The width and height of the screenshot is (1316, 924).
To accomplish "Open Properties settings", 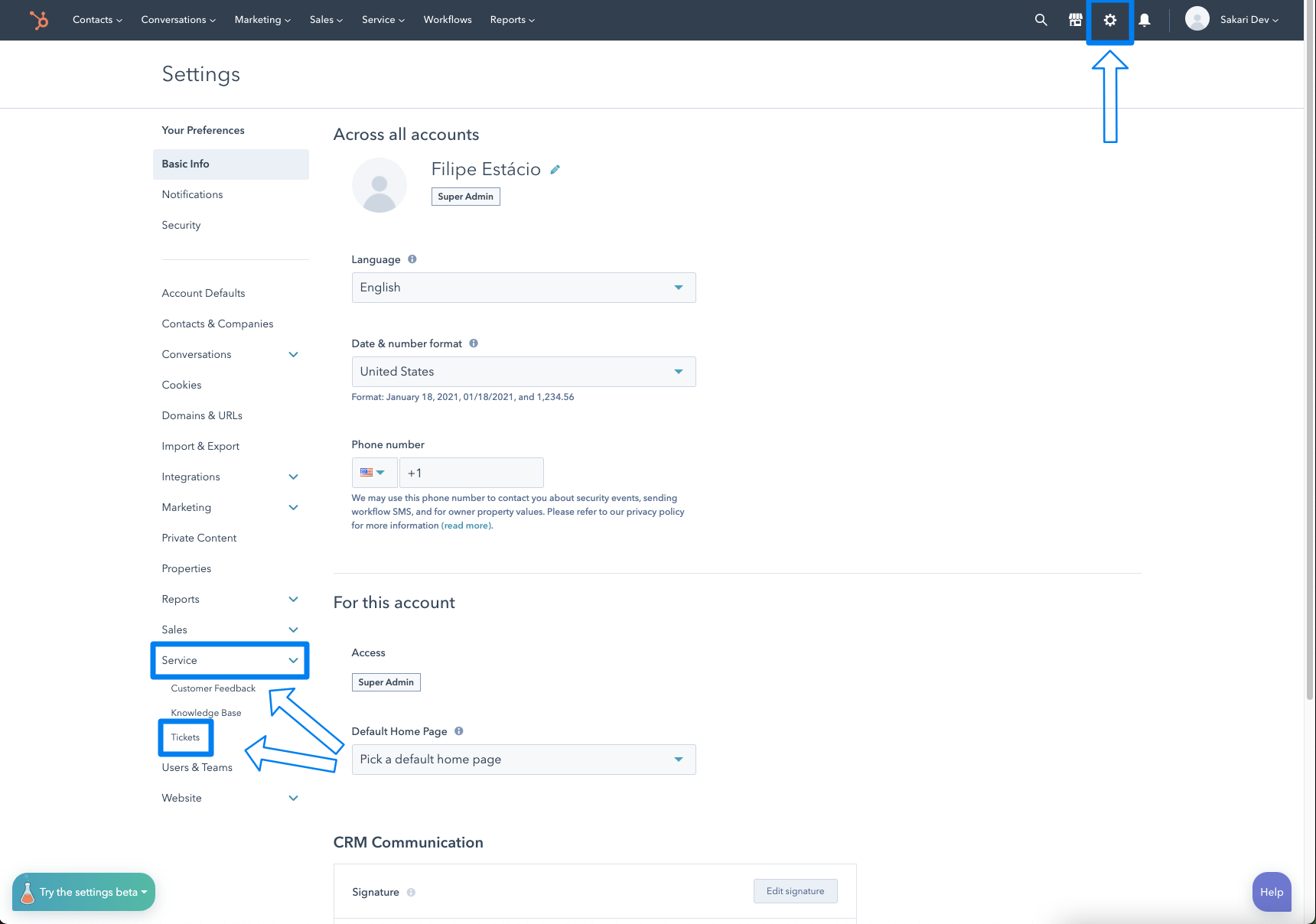I will (x=187, y=568).
